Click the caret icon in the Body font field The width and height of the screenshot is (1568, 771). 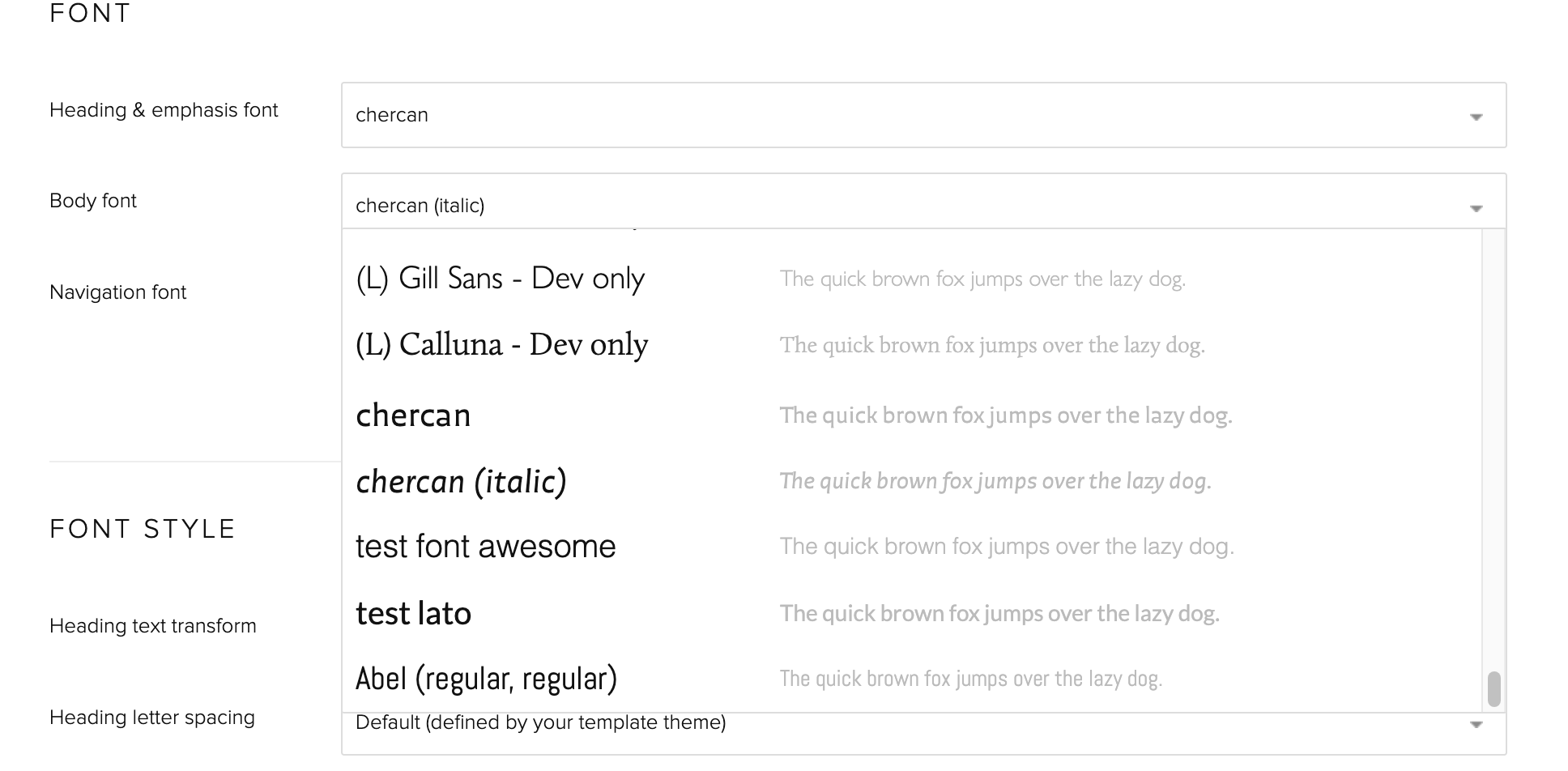tap(1476, 208)
